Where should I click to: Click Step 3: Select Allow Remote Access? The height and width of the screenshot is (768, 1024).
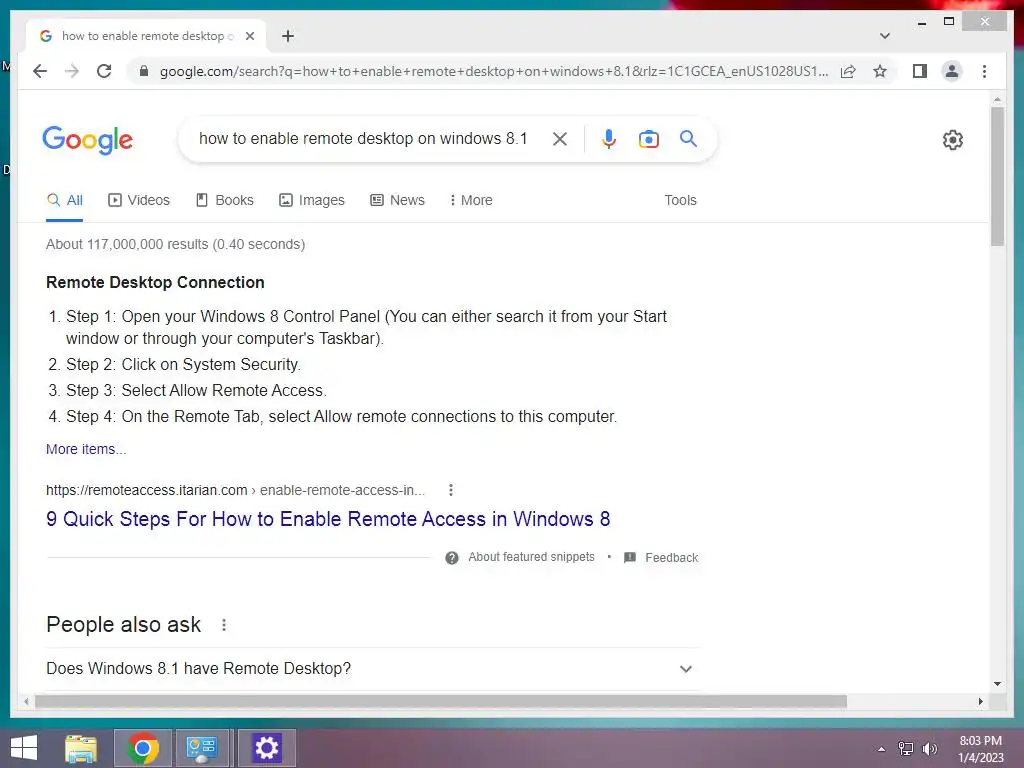[x=196, y=391]
